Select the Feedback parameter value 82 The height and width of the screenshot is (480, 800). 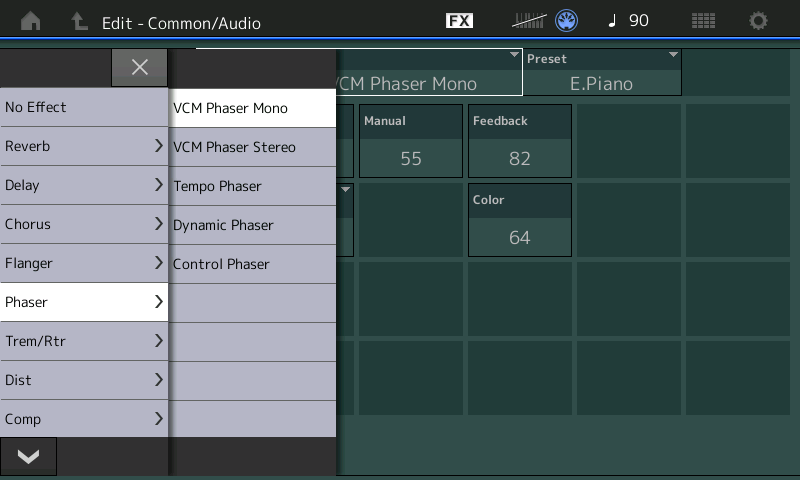[520, 158]
